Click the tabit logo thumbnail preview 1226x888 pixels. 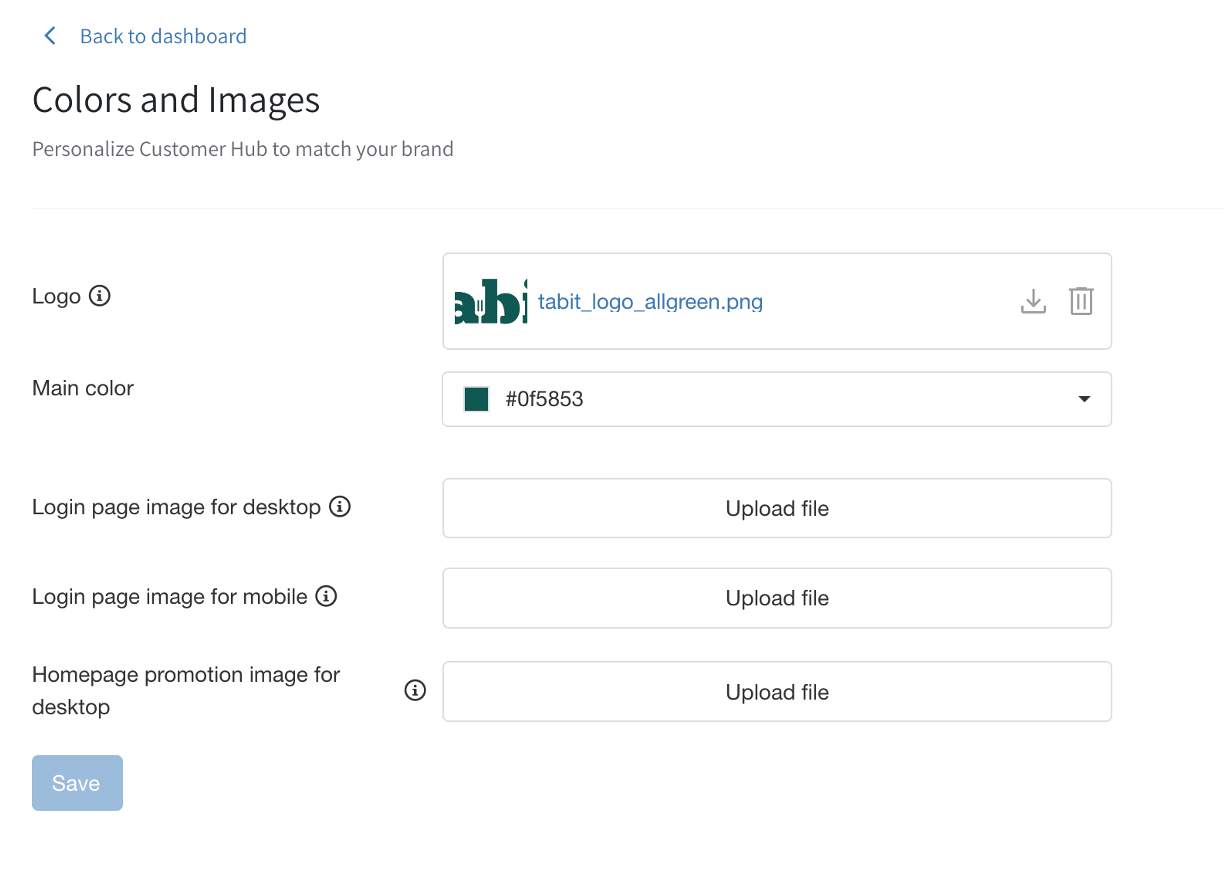click(x=490, y=301)
